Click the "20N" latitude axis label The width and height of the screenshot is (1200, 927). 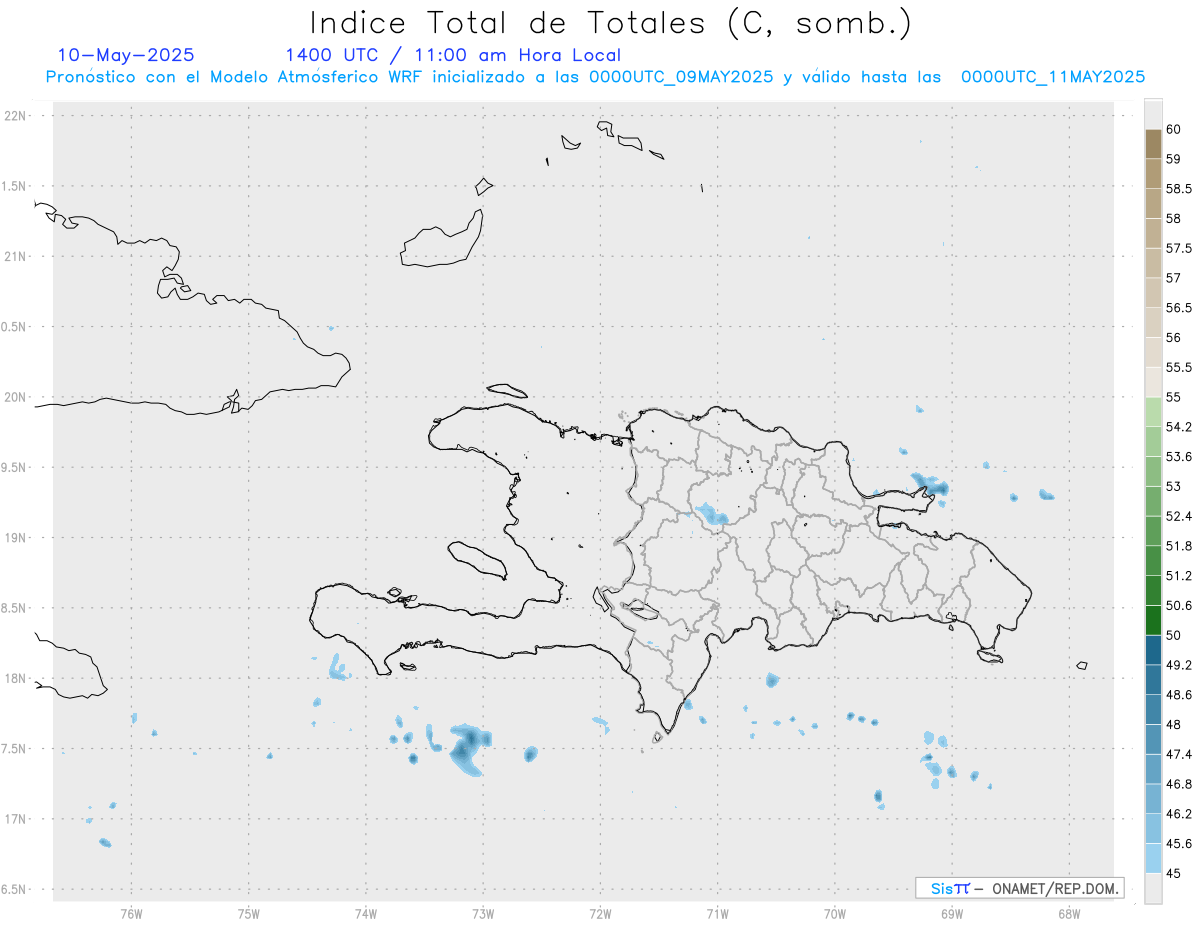[x=17, y=397]
